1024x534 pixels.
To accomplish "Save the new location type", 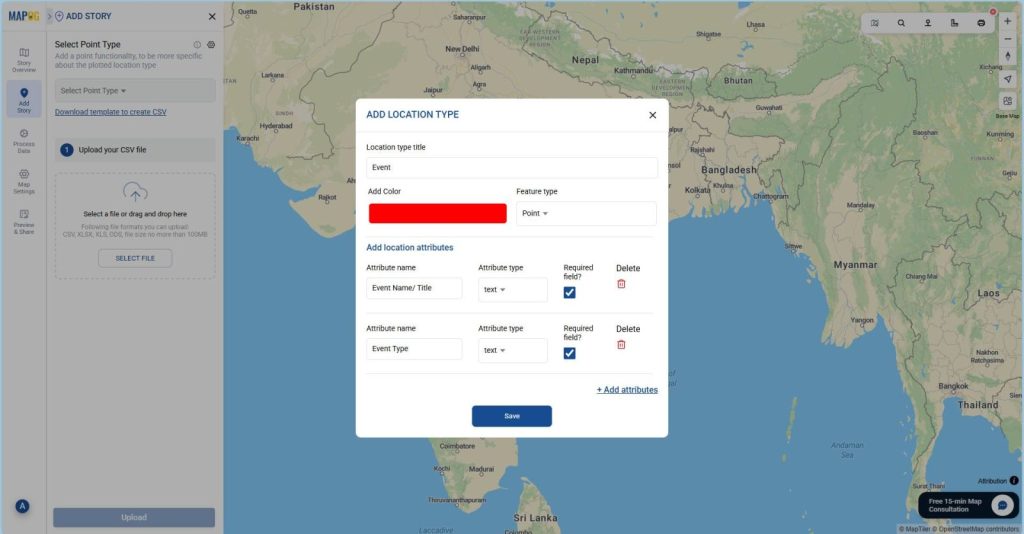I will tap(511, 416).
